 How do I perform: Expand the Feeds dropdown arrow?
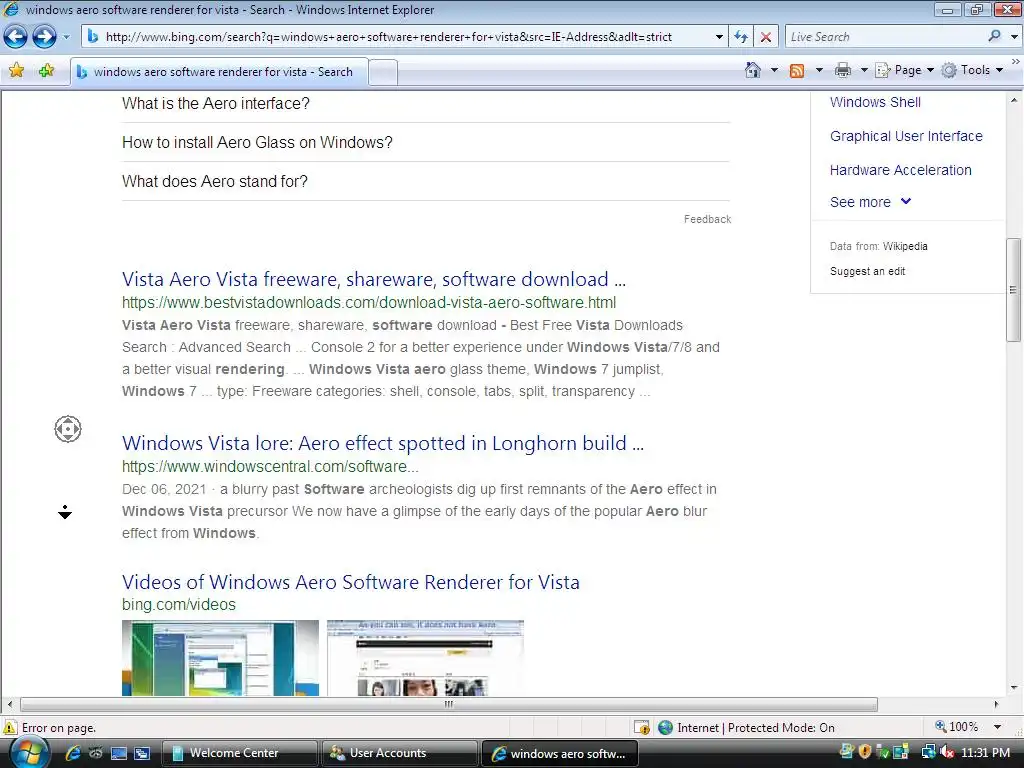pos(819,70)
